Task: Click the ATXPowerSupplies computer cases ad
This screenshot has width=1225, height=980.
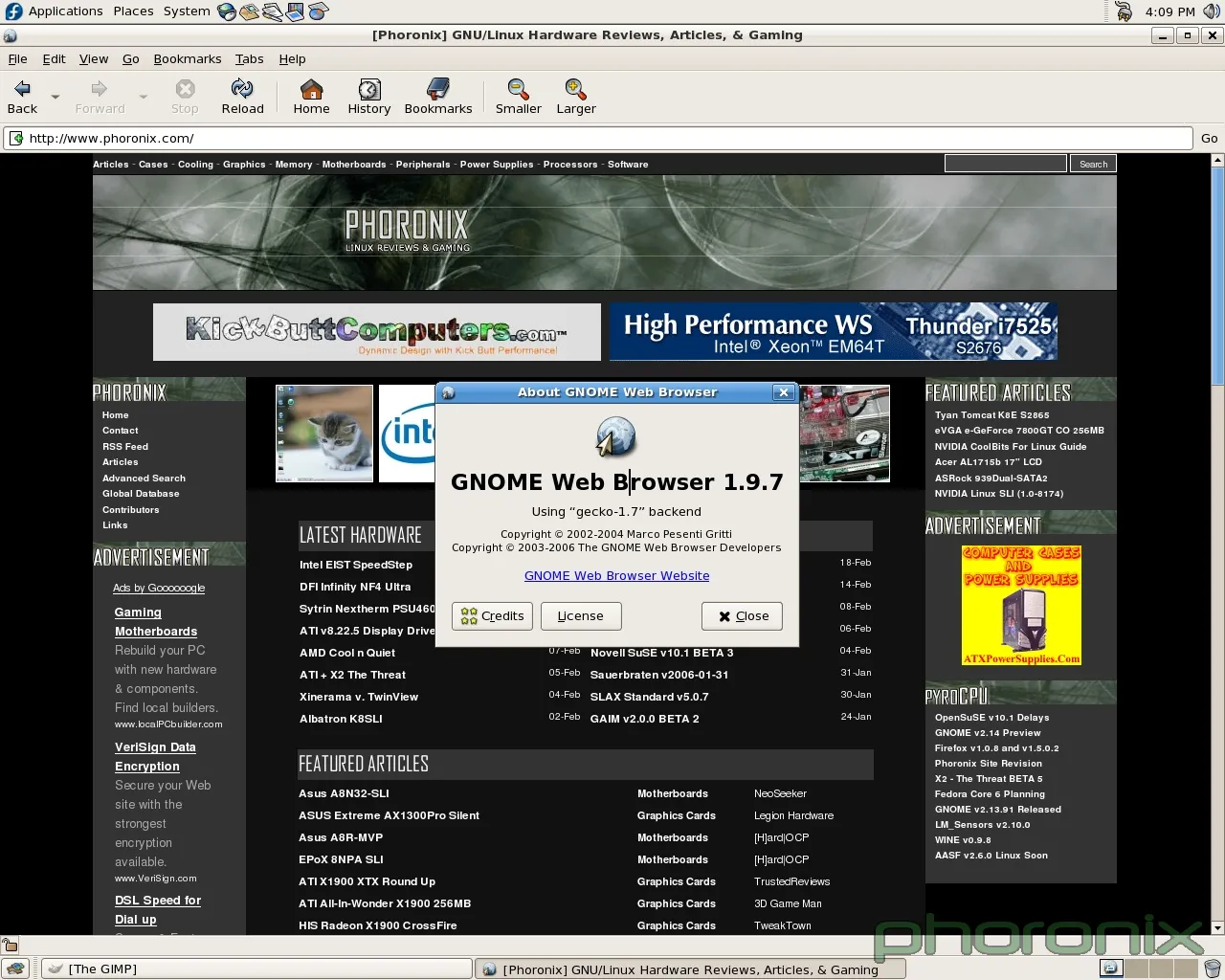Action: (1021, 605)
